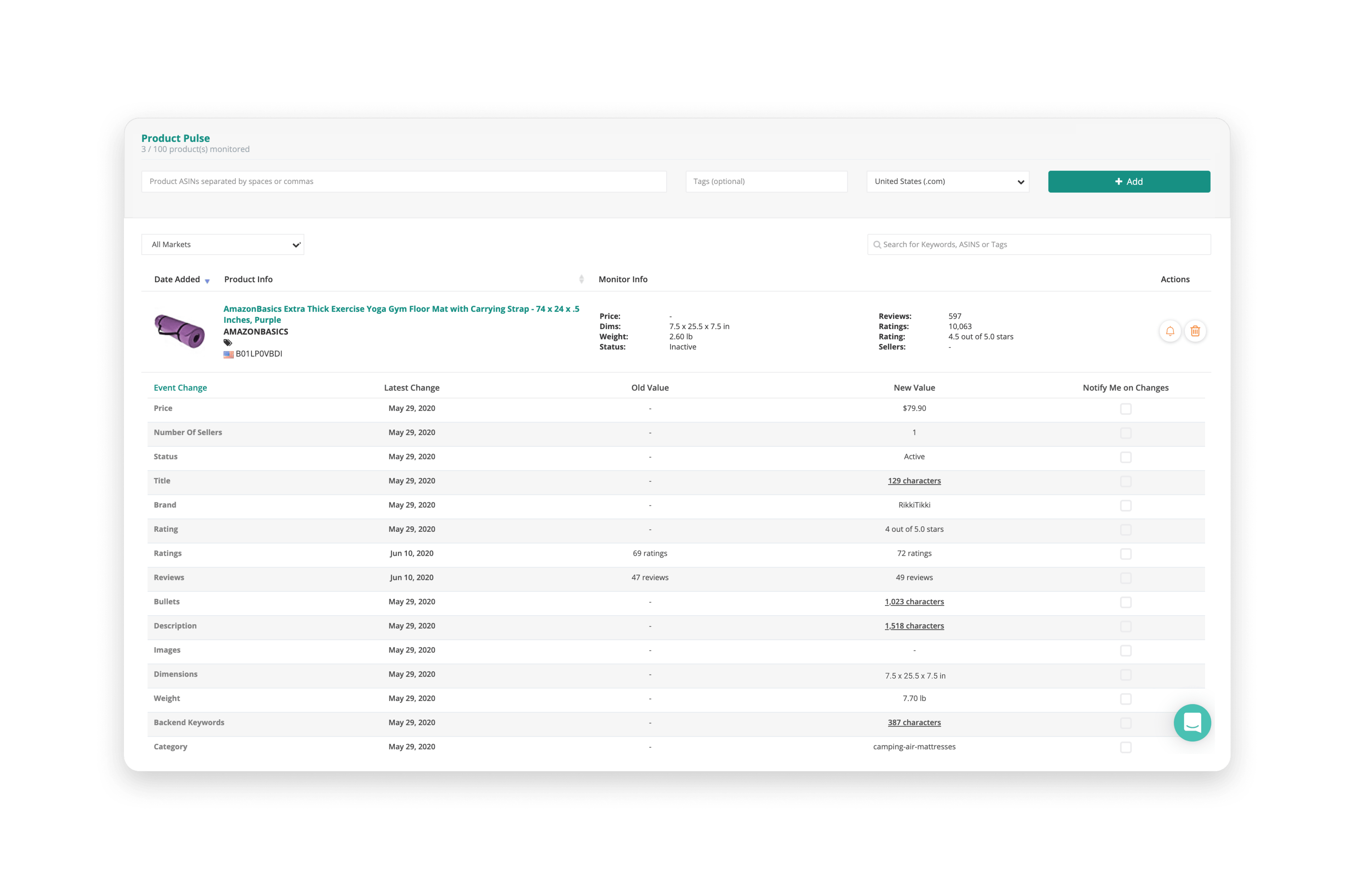This screenshot has width=1354, height=896.
Task: Click the tag icon under AMAZONBASICS
Action: 227,343
